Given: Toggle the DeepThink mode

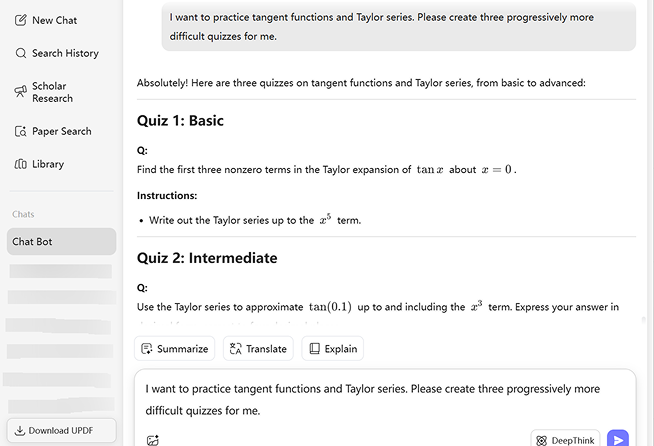Looking at the screenshot, I should tap(565, 439).
